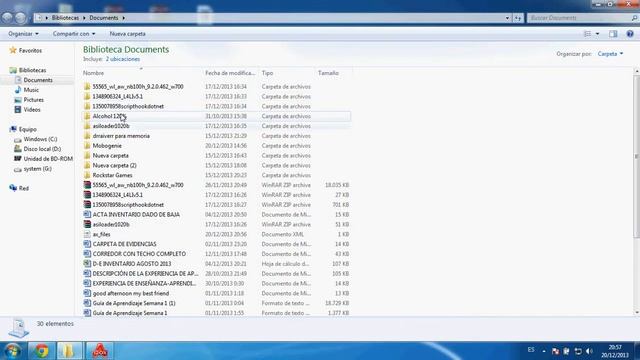Screen dimensions: 640x360
Task: Click the Nueva carpeta button
Action: [127, 34]
